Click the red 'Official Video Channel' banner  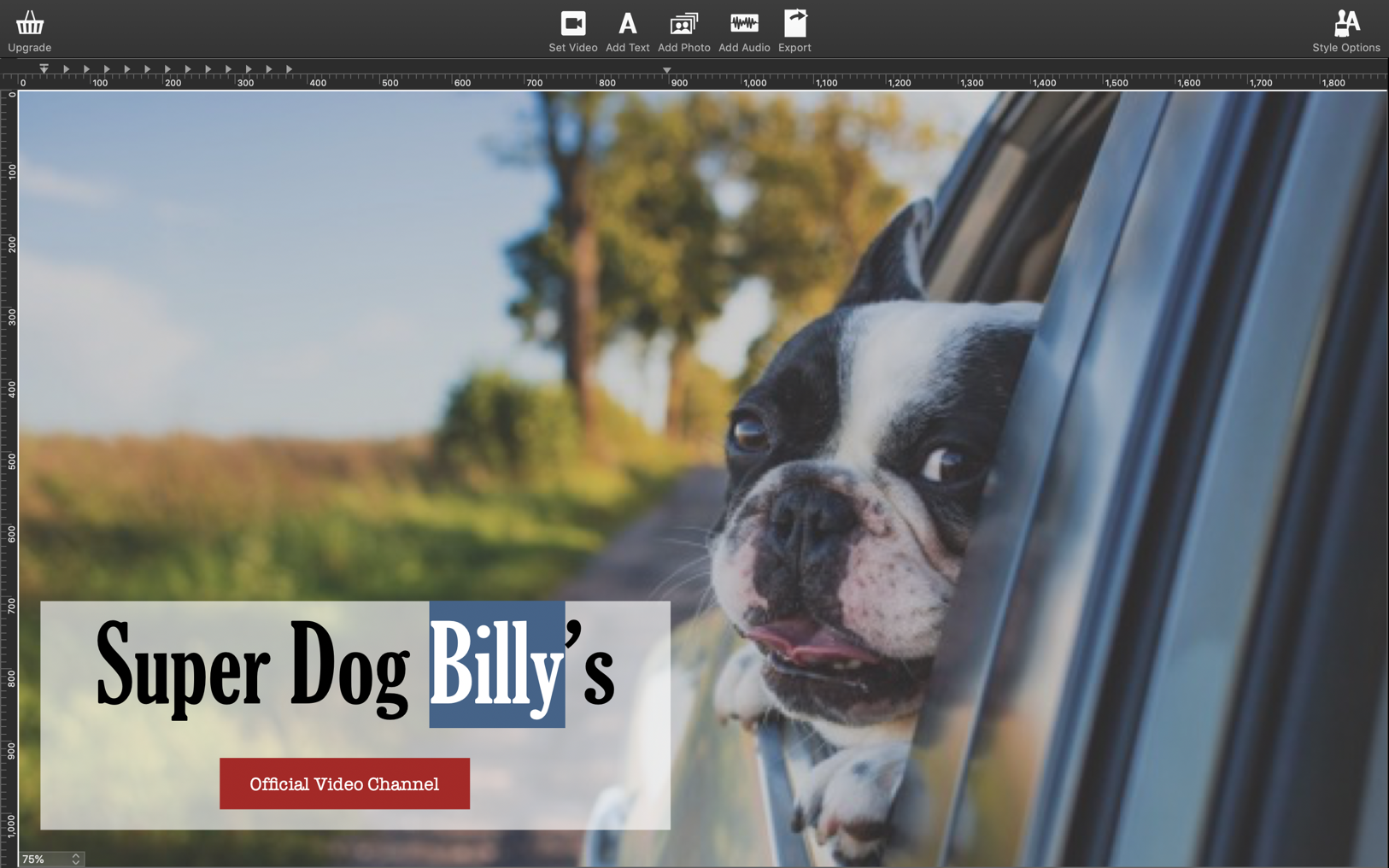[344, 783]
